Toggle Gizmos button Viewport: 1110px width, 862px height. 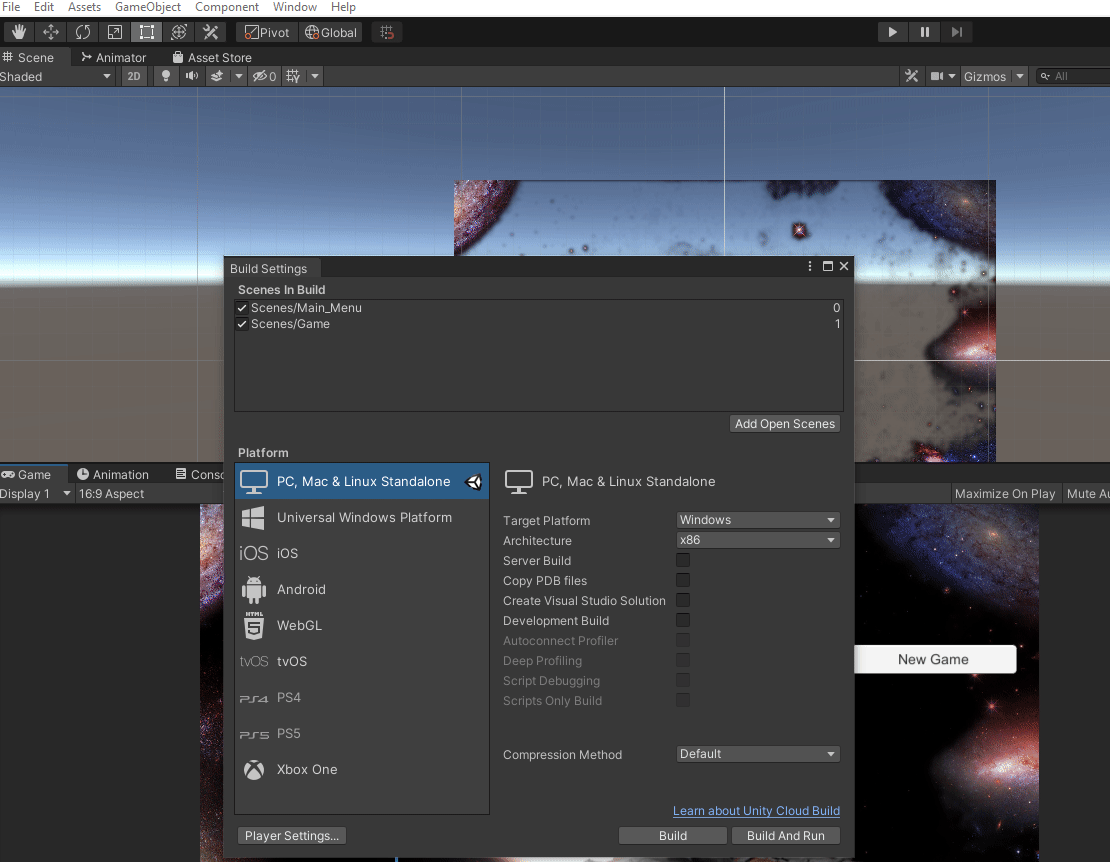coord(985,76)
